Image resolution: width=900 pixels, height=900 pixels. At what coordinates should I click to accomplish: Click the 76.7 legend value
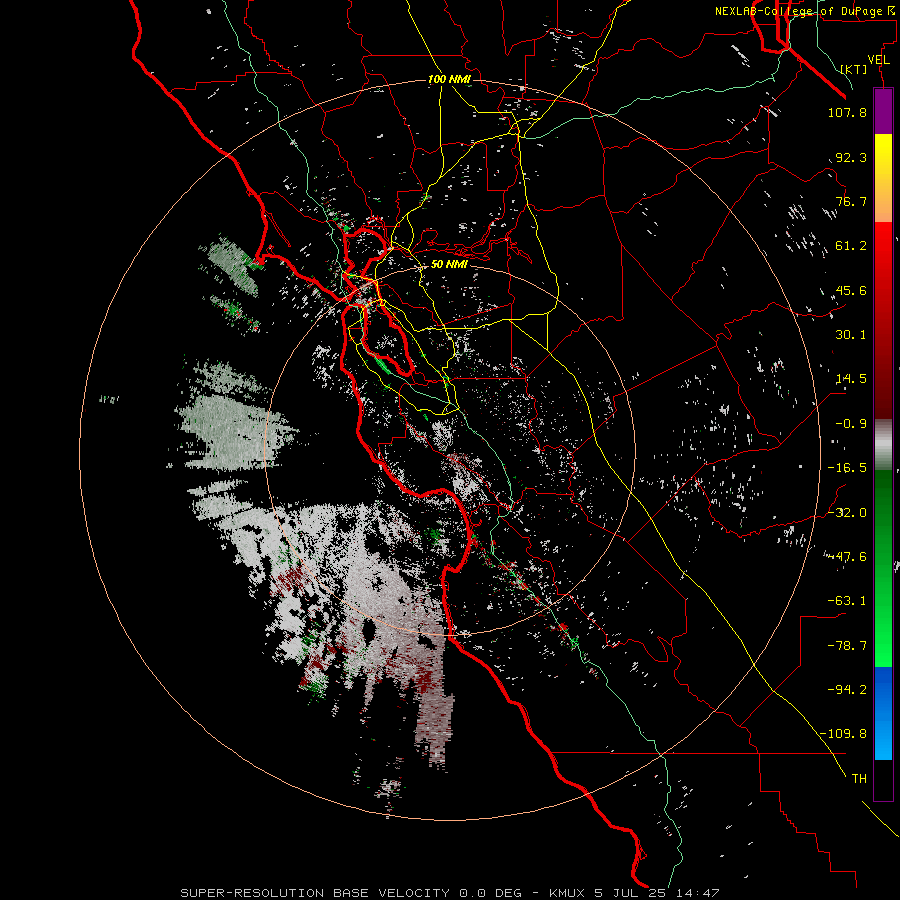[x=851, y=201]
